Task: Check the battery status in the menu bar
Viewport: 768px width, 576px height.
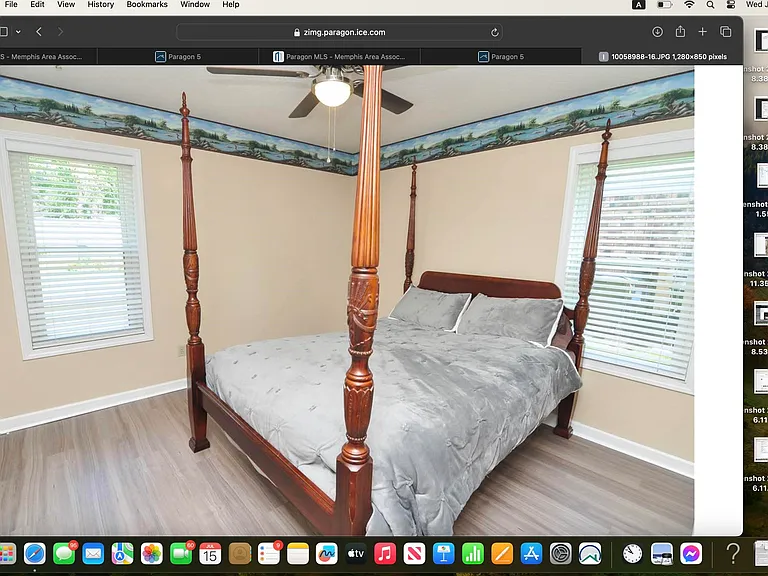Action: tap(664, 5)
